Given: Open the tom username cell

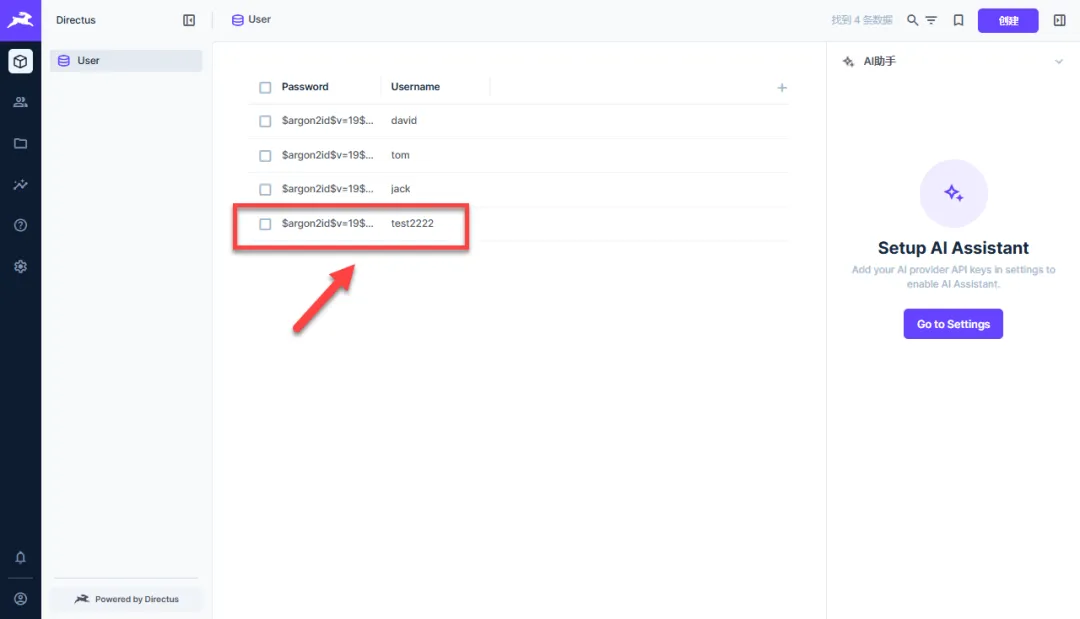Looking at the screenshot, I should coord(400,155).
